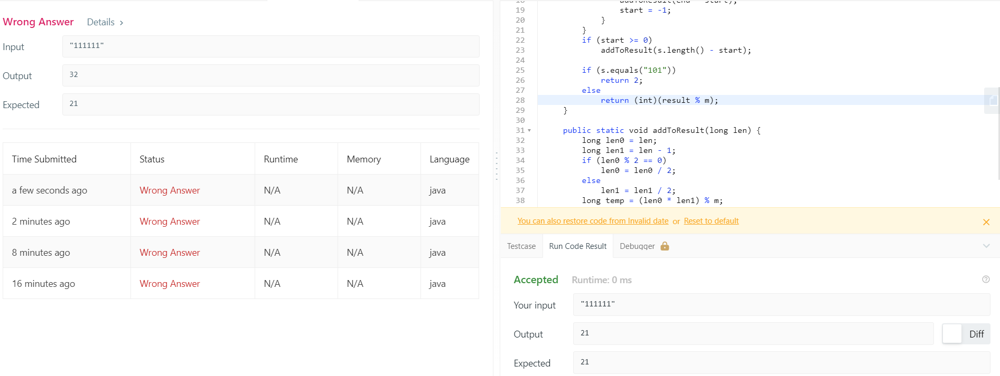Click the submission Expected field showing 21
1000x376 pixels.
[x=271, y=105]
